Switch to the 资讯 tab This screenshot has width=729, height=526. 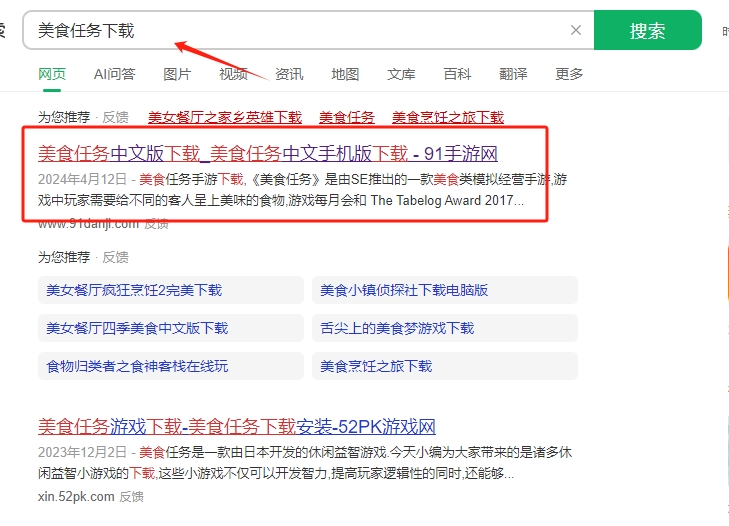point(289,74)
